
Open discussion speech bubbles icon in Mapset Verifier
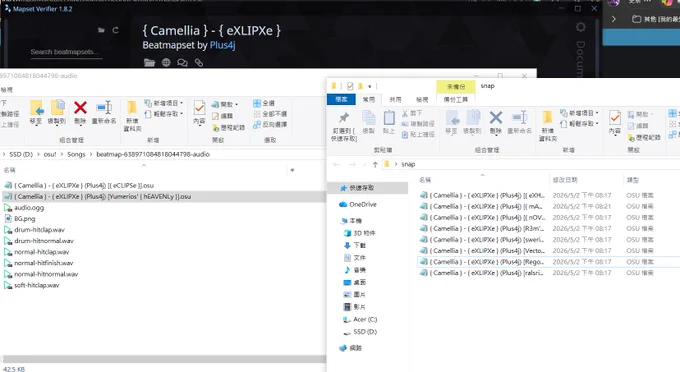[x=182, y=62]
